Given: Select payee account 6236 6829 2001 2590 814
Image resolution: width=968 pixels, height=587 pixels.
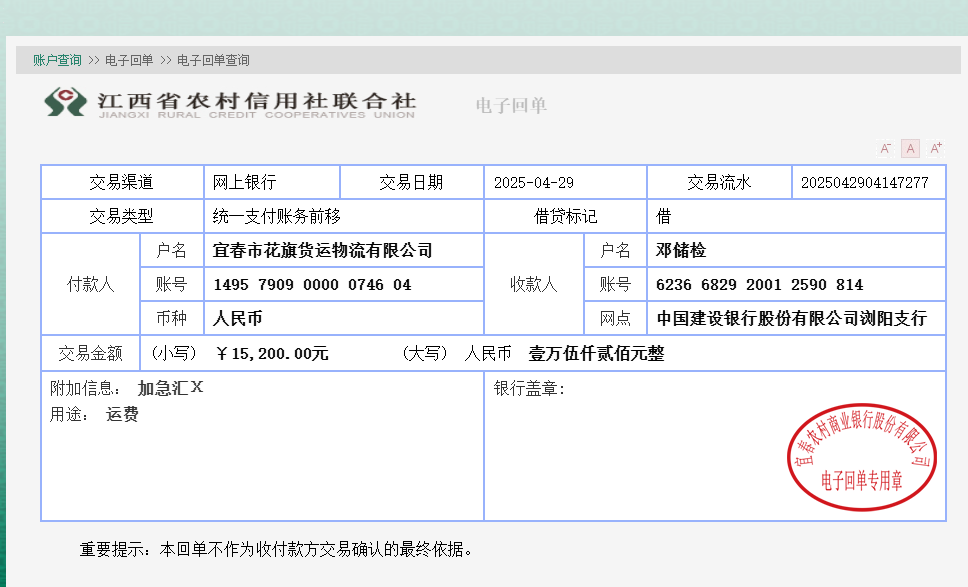Looking at the screenshot, I should [x=759, y=285].
